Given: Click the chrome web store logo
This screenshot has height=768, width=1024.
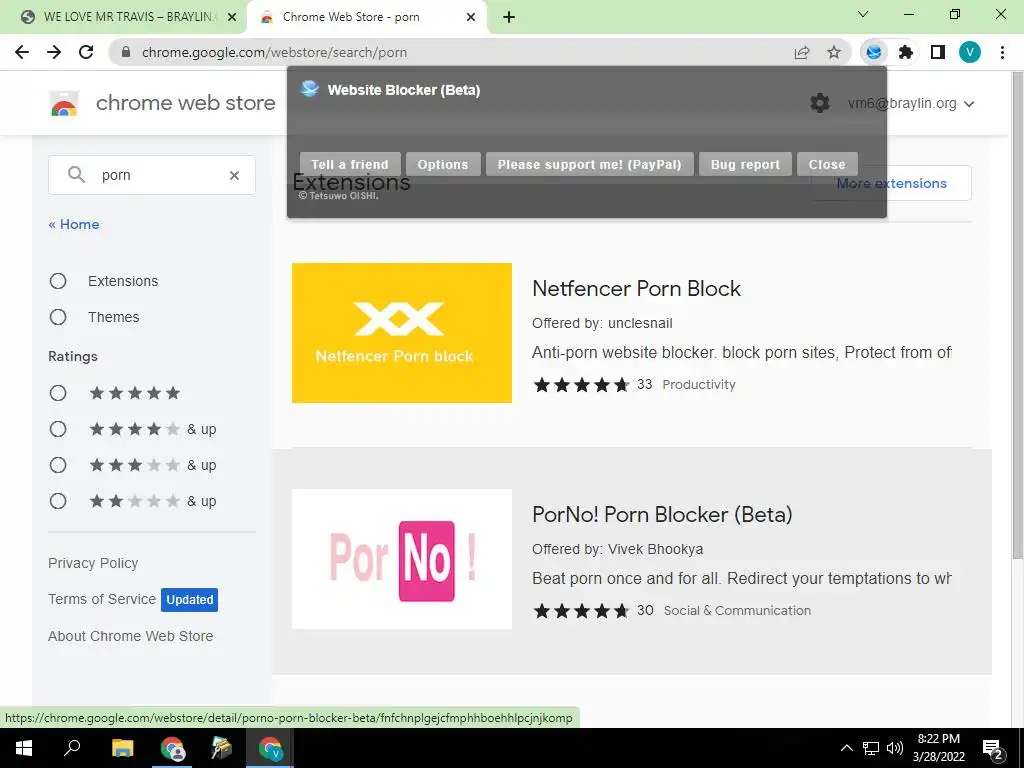Looking at the screenshot, I should (64, 103).
